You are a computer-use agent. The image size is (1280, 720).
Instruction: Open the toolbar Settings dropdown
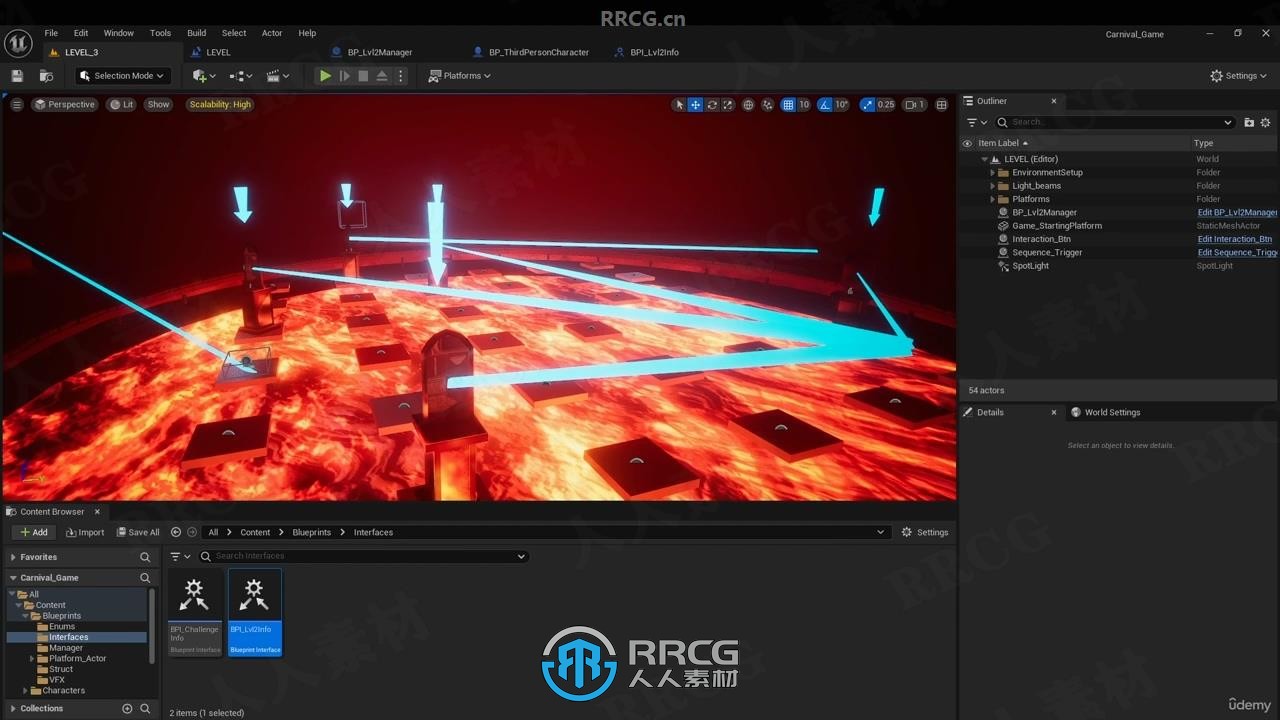pyautogui.click(x=1238, y=76)
